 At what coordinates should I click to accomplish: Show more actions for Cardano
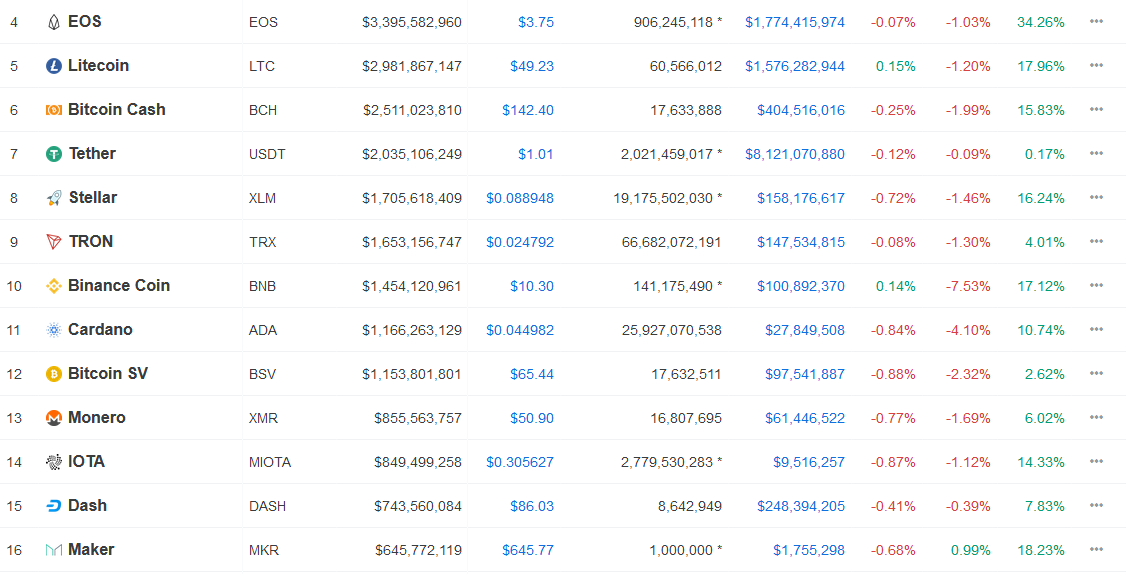1096,329
